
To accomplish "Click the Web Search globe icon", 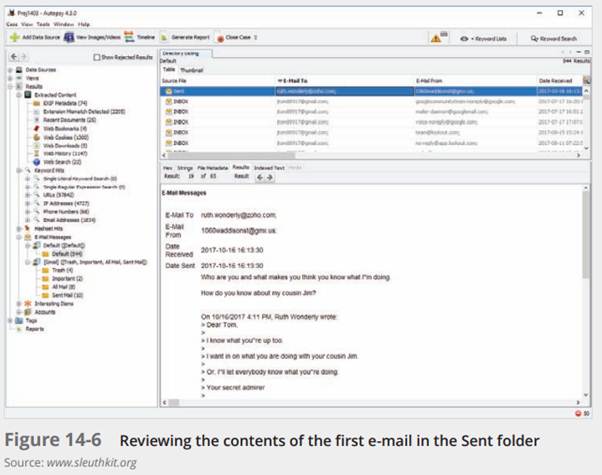I will pos(37,162).
